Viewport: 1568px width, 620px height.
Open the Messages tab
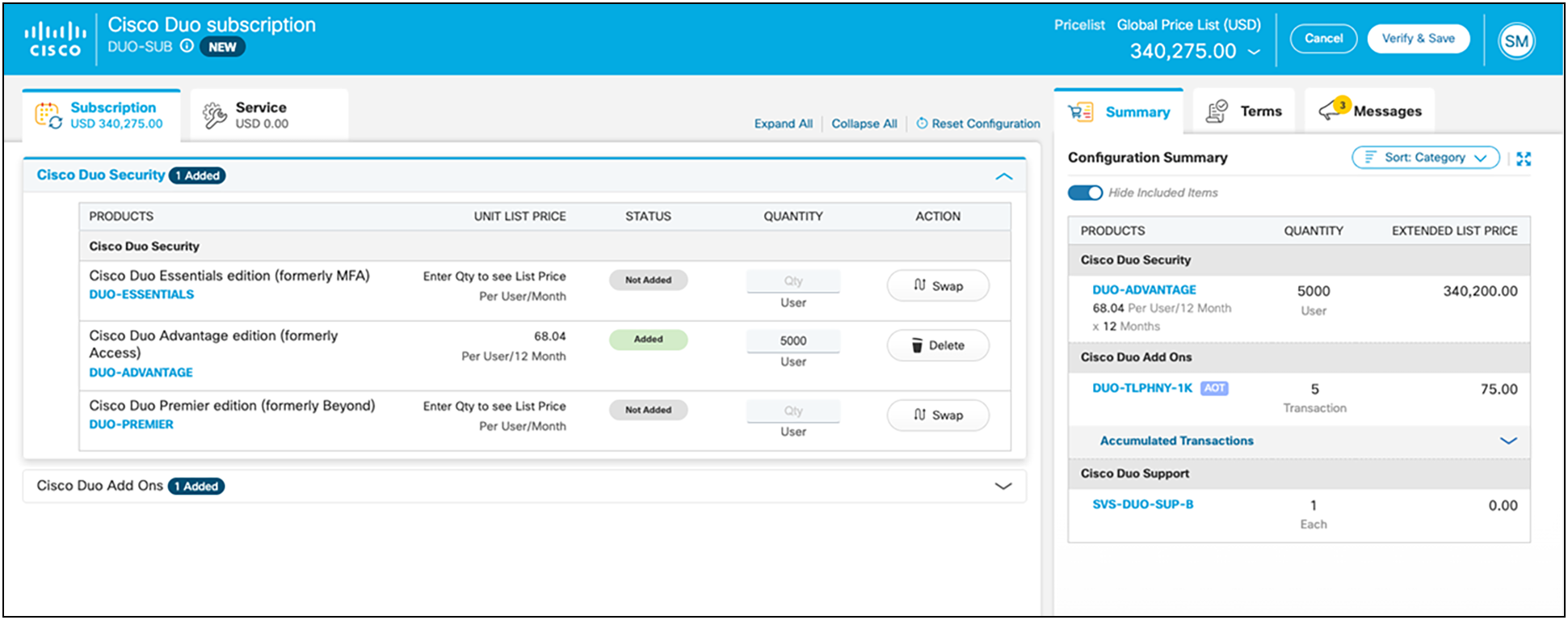click(1370, 112)
